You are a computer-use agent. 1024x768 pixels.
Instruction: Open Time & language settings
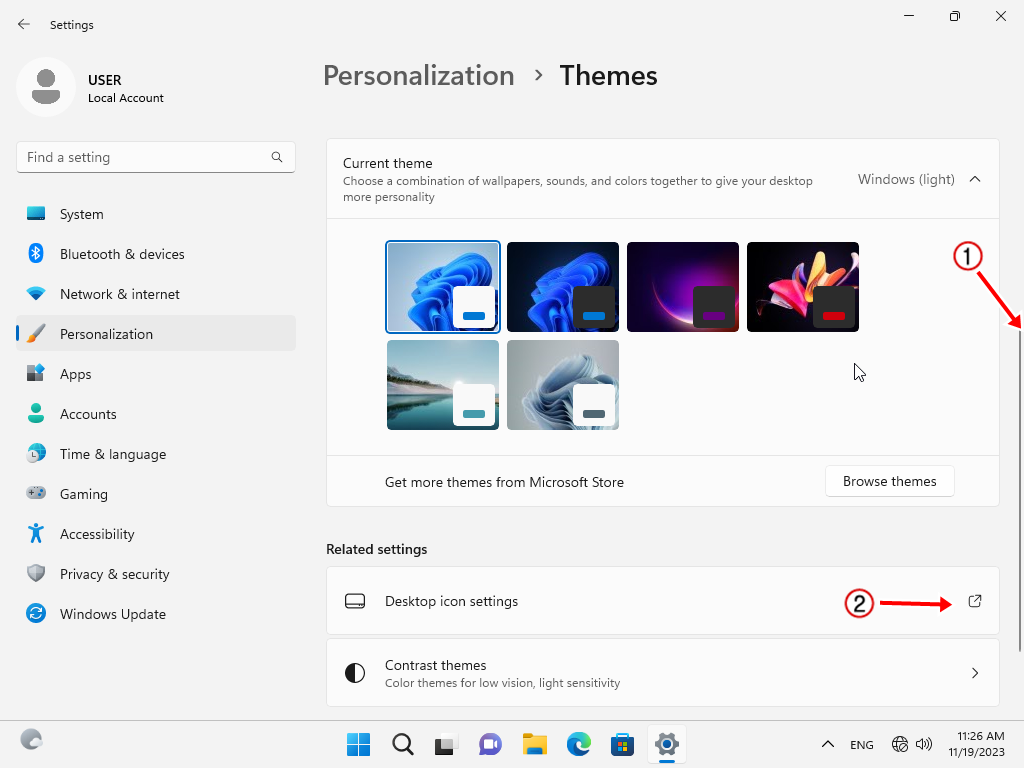pyautogui.click(x=155, y=454)
